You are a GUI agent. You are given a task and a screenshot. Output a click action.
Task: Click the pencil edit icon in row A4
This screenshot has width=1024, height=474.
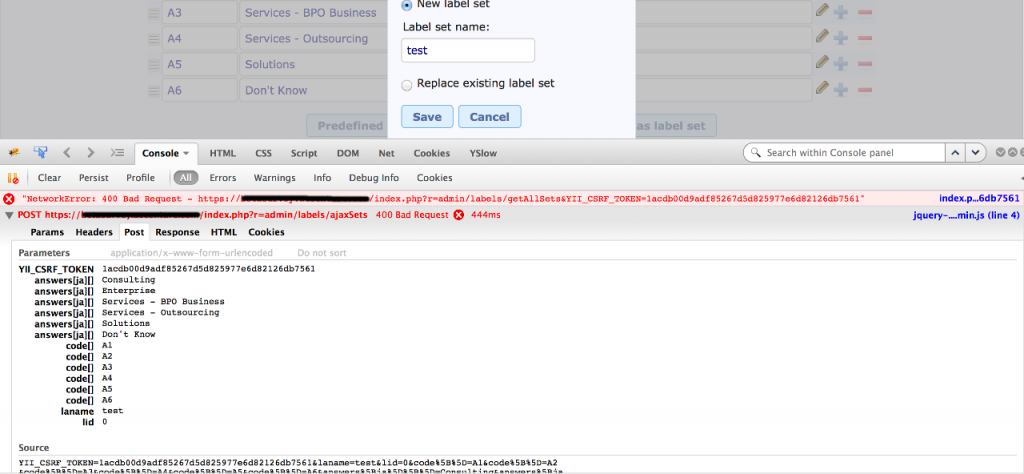click(x=822, y=37)
